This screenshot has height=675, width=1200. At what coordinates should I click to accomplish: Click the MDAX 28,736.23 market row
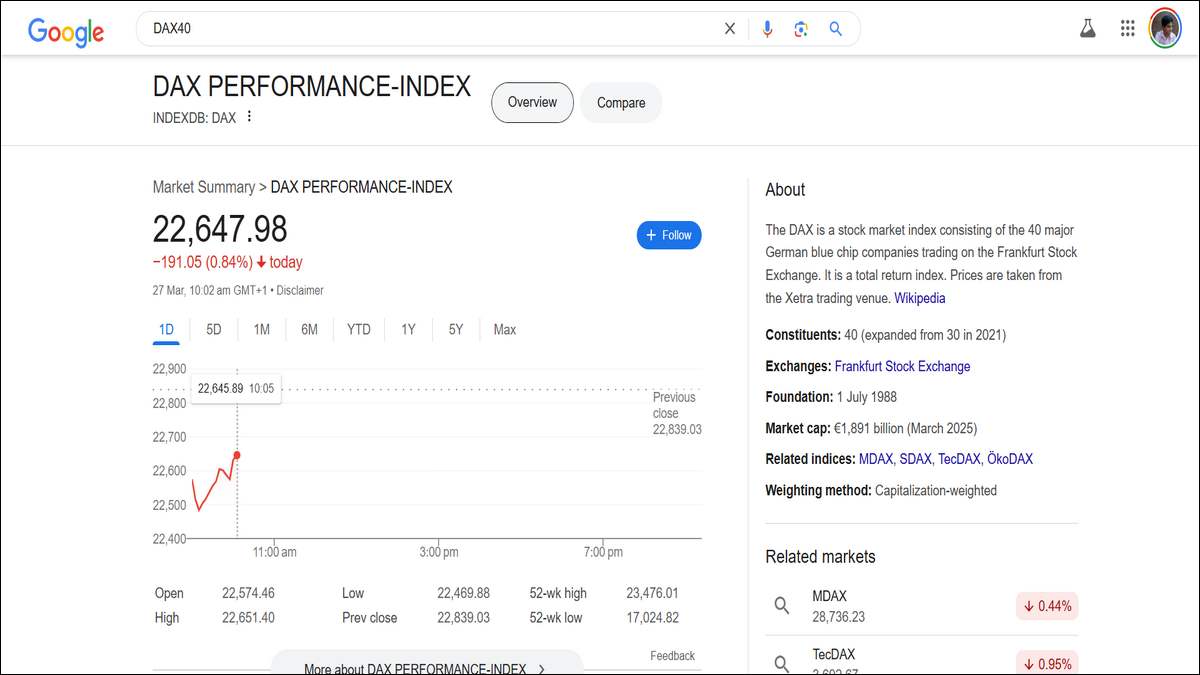[x=922, y=606]
